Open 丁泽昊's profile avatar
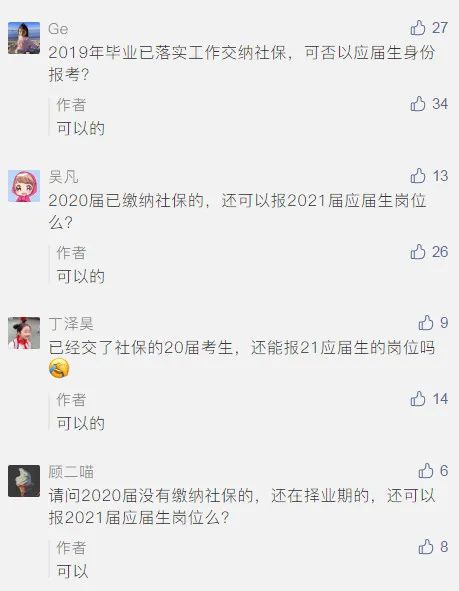The width and height of the screenshot is (459, 591). pos(24,333)
